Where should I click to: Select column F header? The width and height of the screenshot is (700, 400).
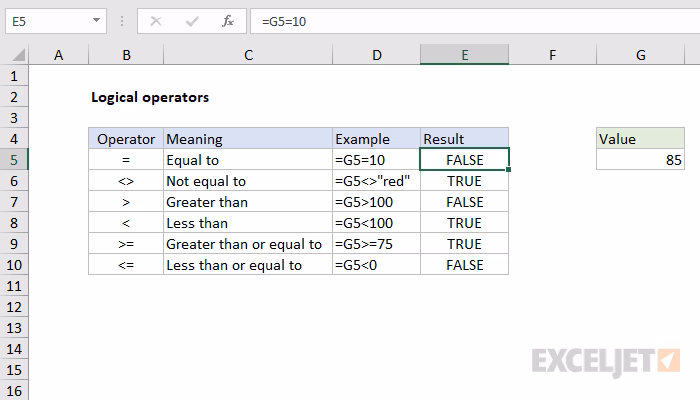pos(552,55)
